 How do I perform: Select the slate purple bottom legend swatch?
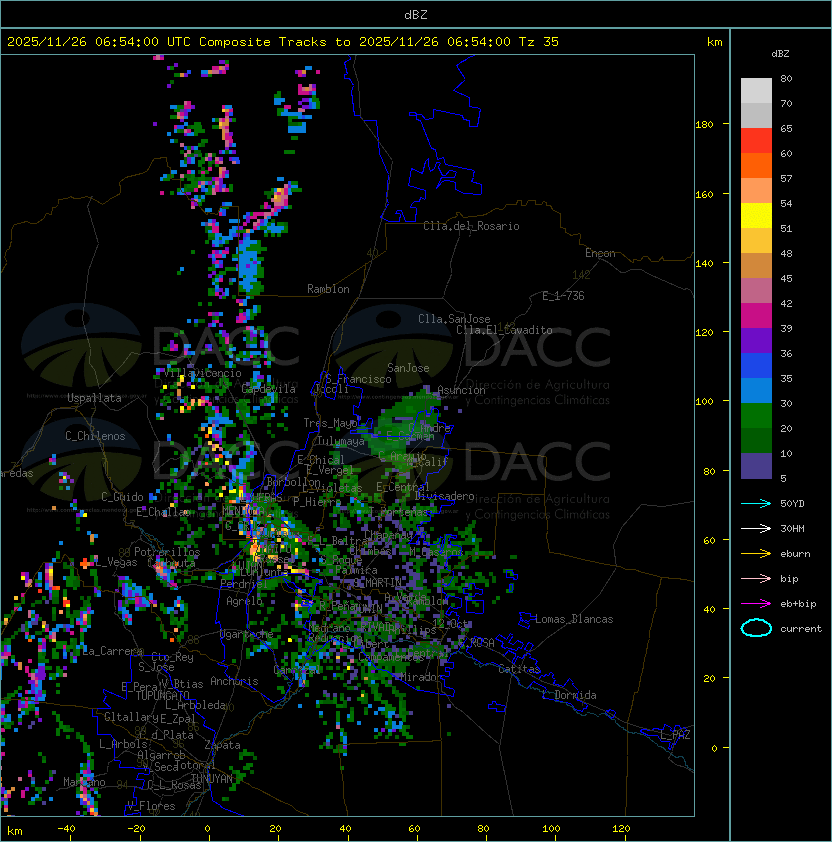coord(756,466)
